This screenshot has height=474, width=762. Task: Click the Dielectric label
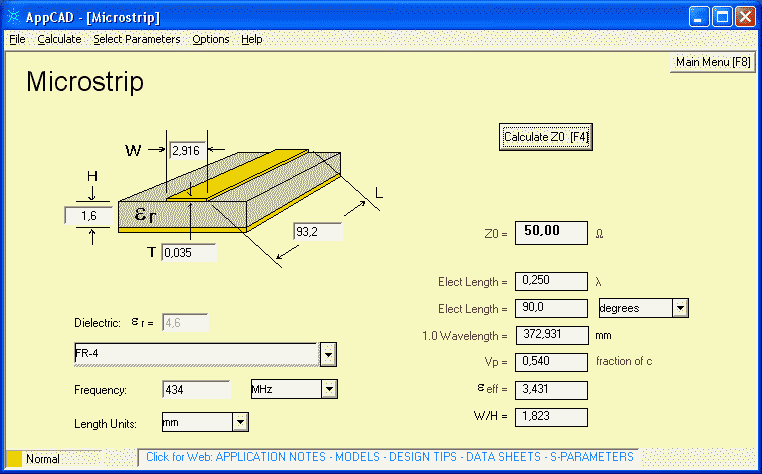tap(97, 323)
